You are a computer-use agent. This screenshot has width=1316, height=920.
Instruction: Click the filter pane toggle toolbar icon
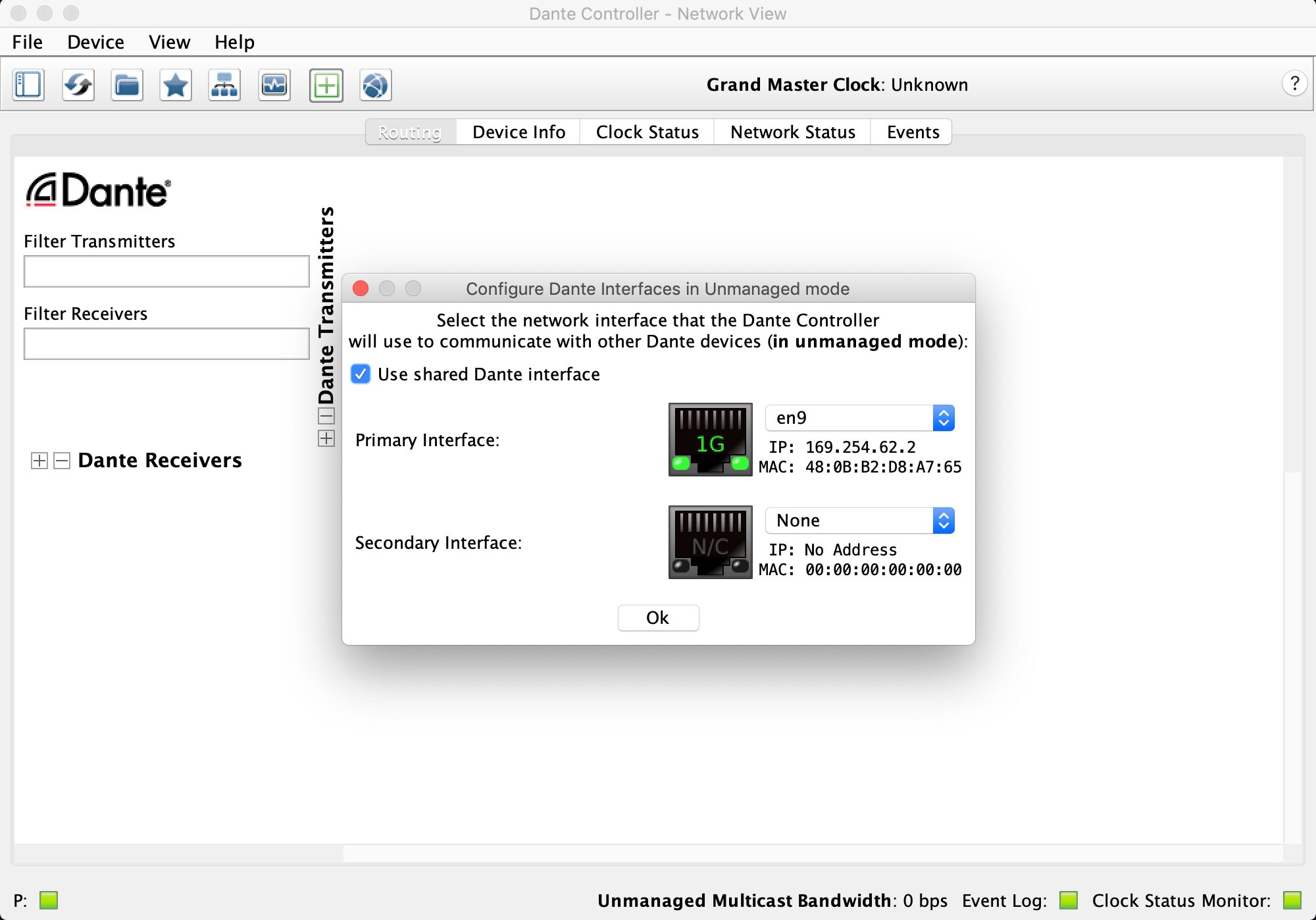(x=28, y=85)
